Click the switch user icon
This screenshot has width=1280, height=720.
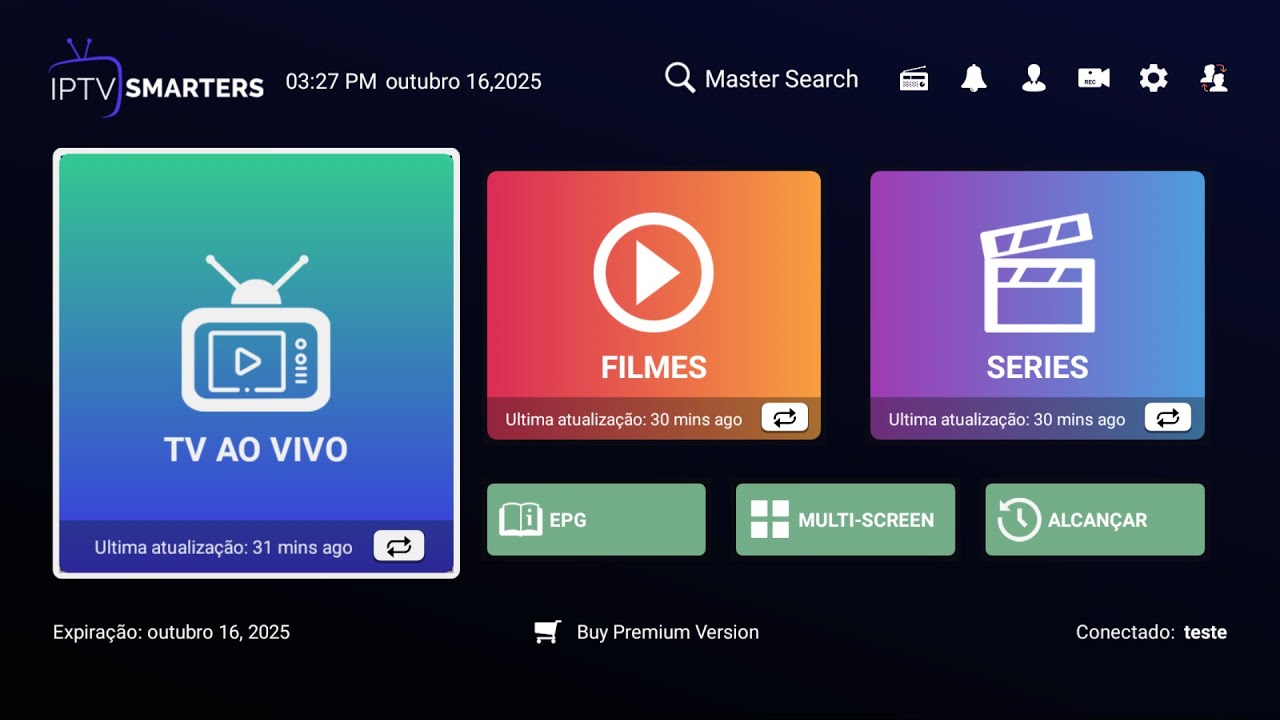coord(1214,78)
